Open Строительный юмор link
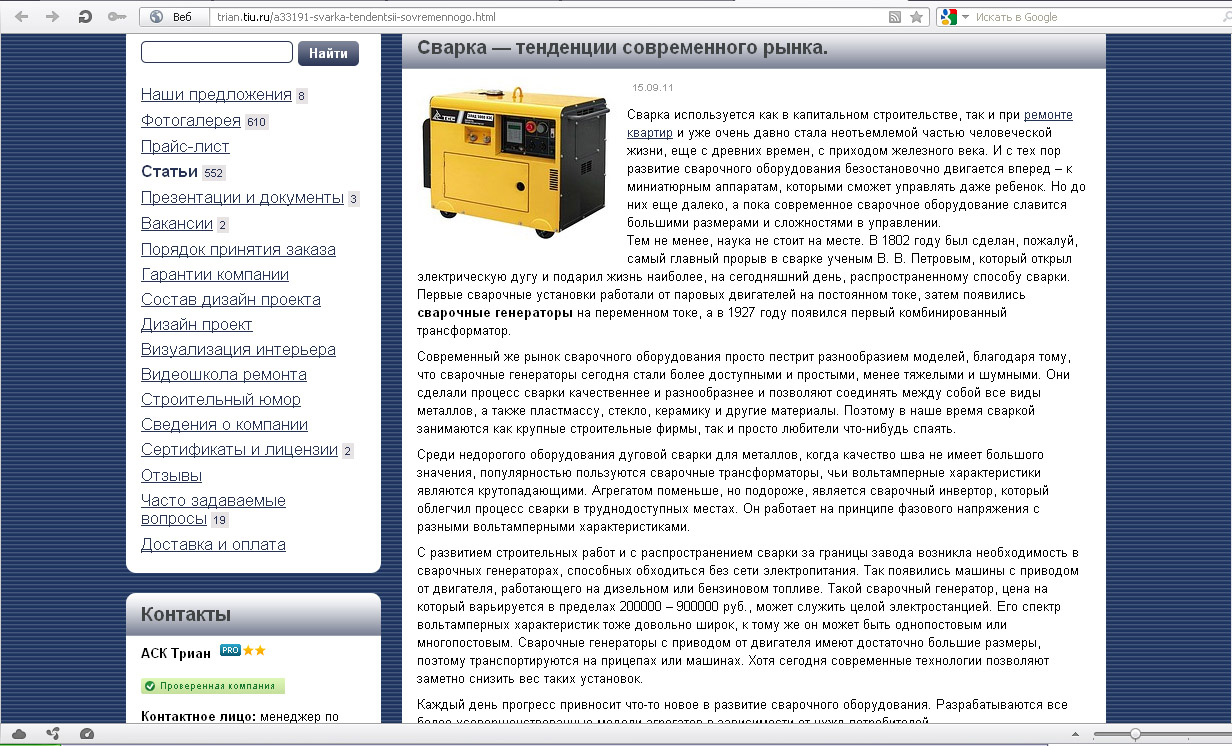Screen dimensions: 1232x746 point(221,399)
